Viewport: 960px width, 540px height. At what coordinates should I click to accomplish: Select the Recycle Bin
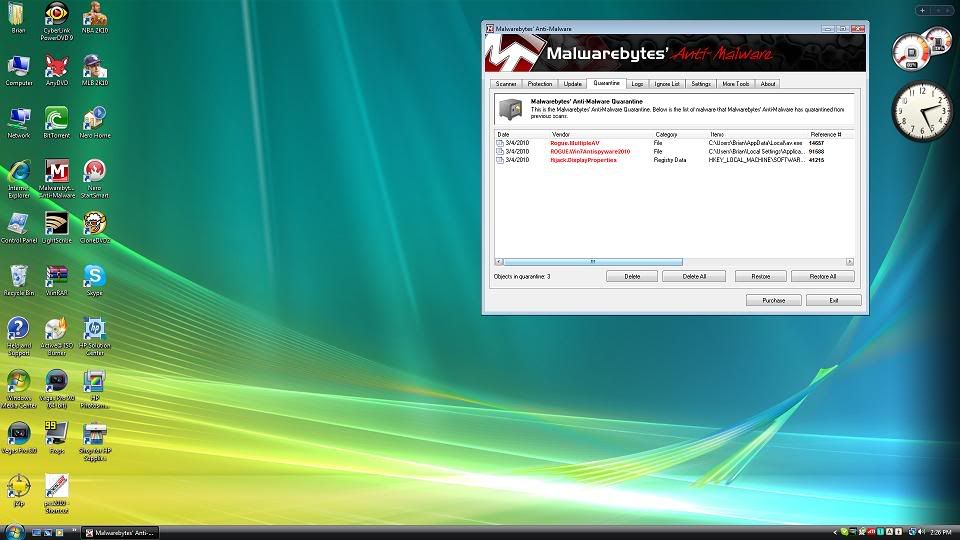(18, 280)
